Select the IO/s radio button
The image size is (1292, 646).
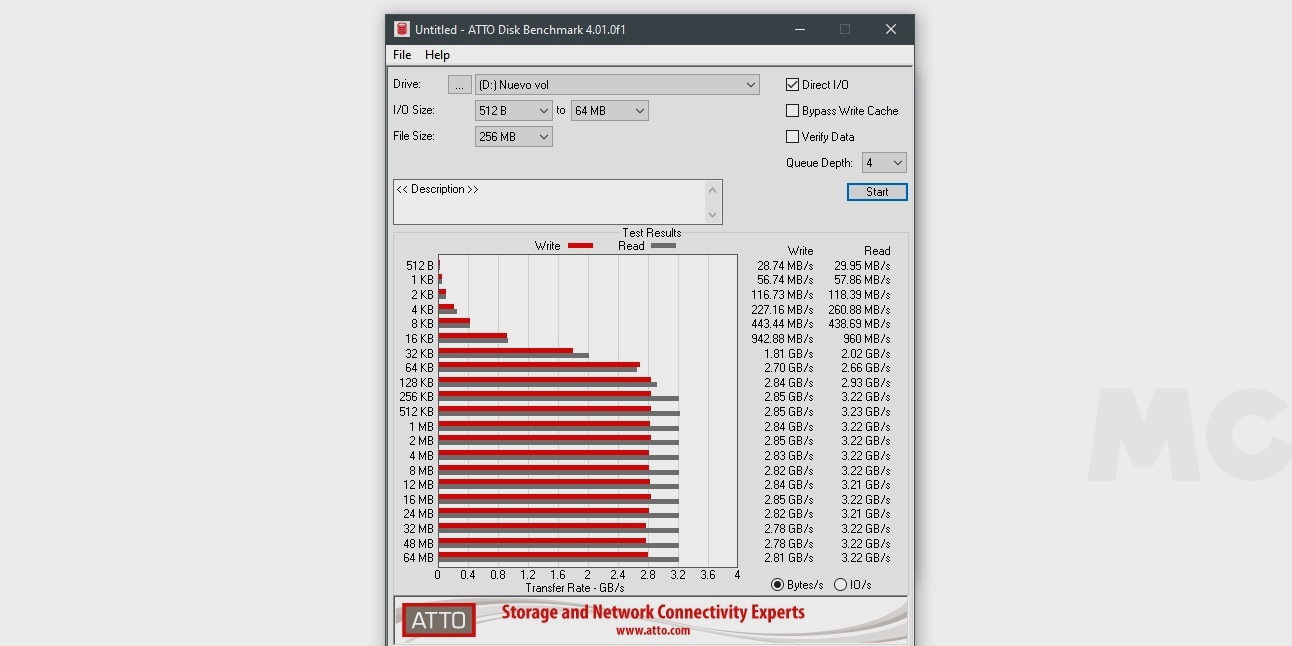tap(840, 585)
